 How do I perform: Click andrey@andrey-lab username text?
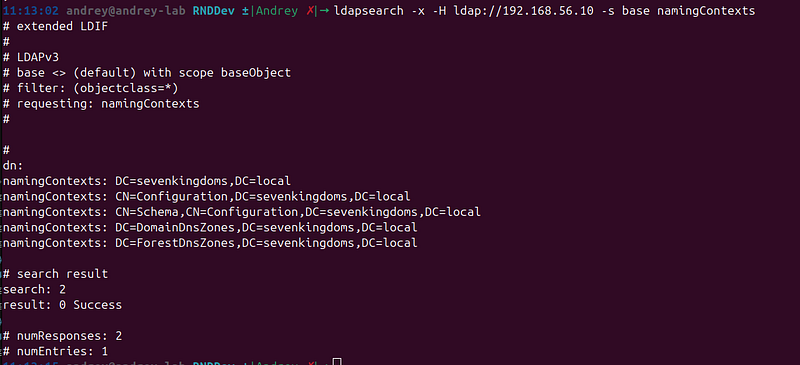tap(126, 11)
